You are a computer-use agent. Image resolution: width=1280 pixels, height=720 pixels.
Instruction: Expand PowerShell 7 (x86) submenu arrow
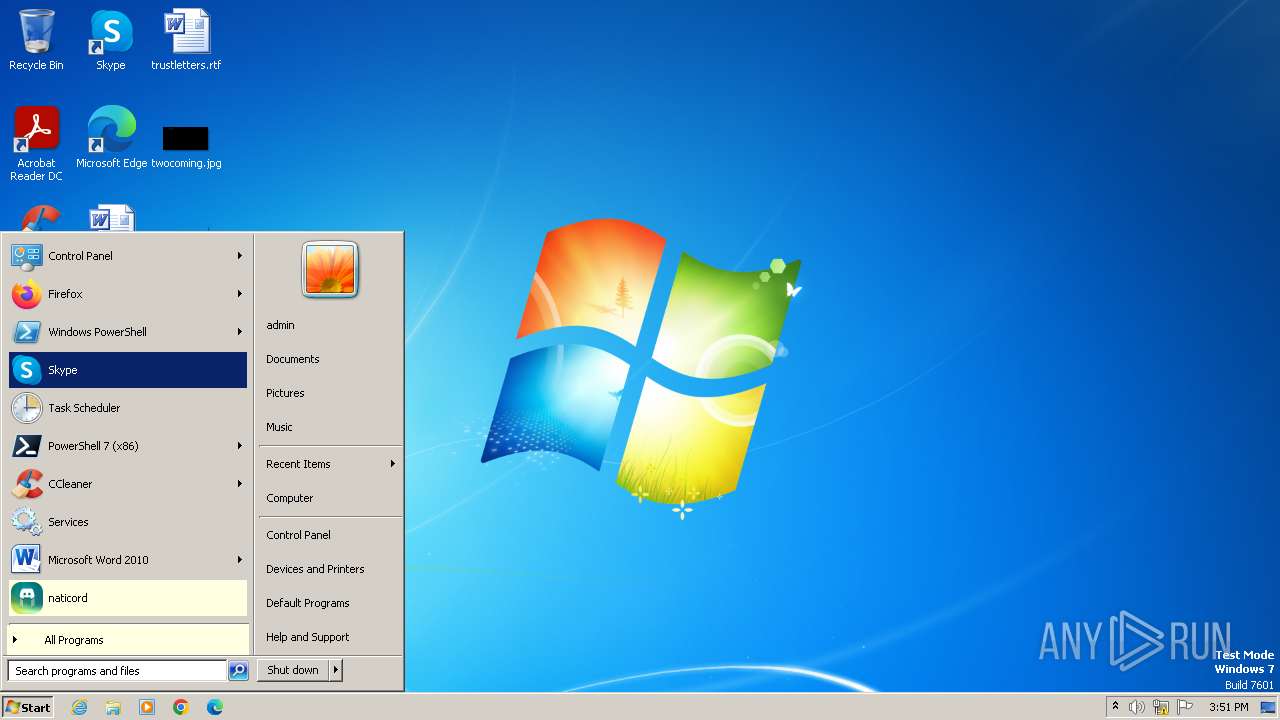tap(240, 446)
